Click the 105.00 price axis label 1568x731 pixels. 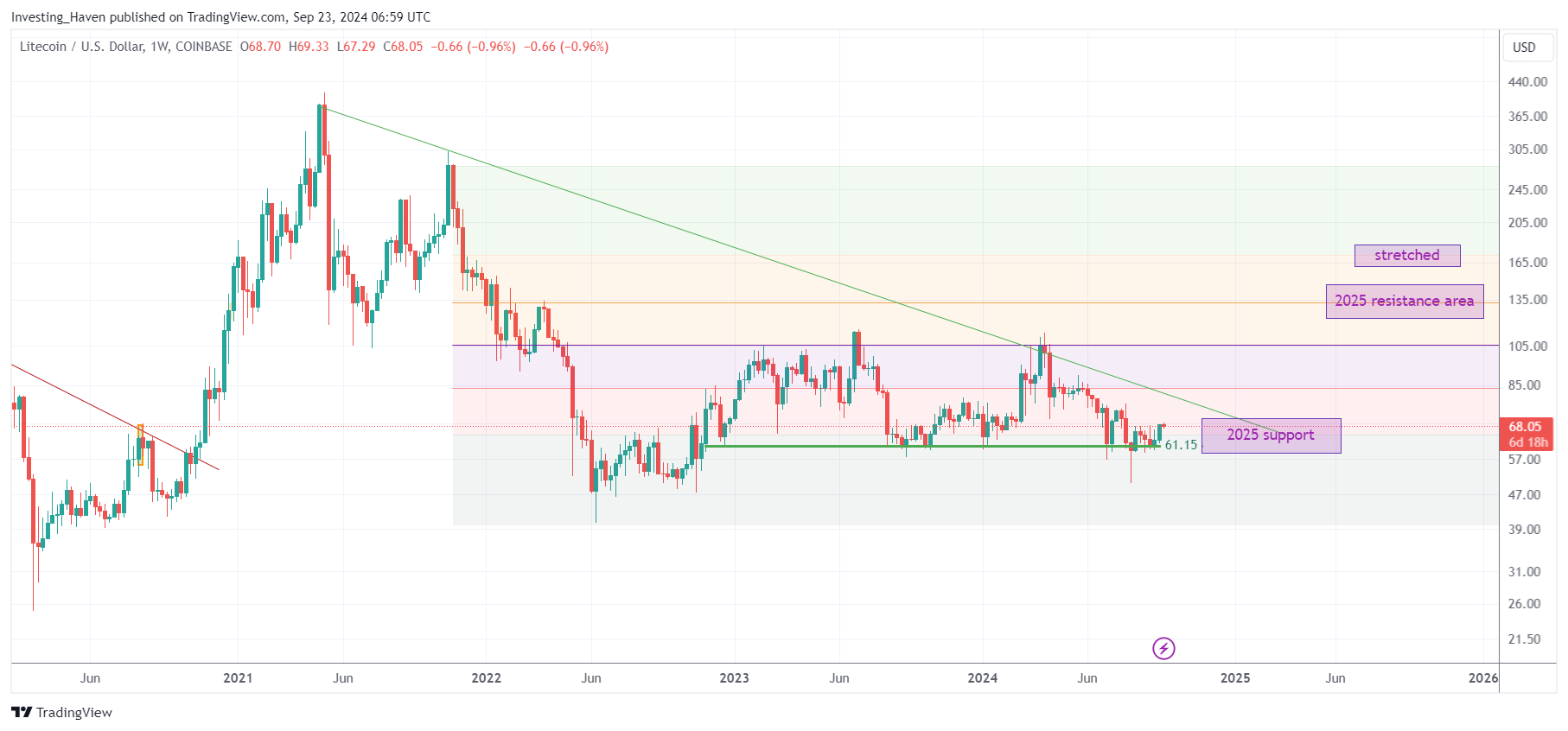coord(1527,346)
